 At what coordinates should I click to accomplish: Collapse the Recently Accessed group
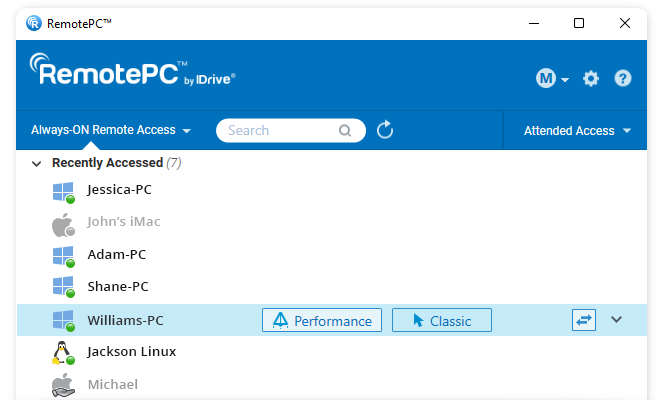(x=37, y=163)
